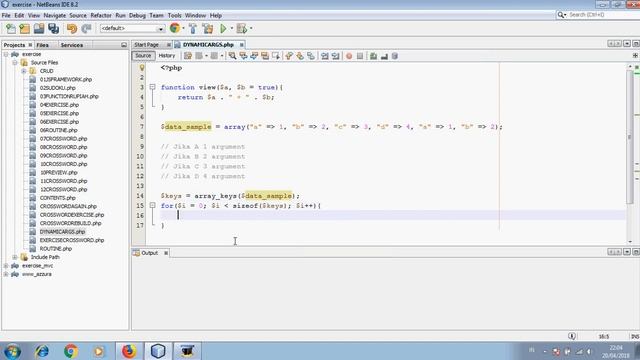Viewport: 640px width, 360px height.
Task: Open the Debug menu
Action: 137,16
